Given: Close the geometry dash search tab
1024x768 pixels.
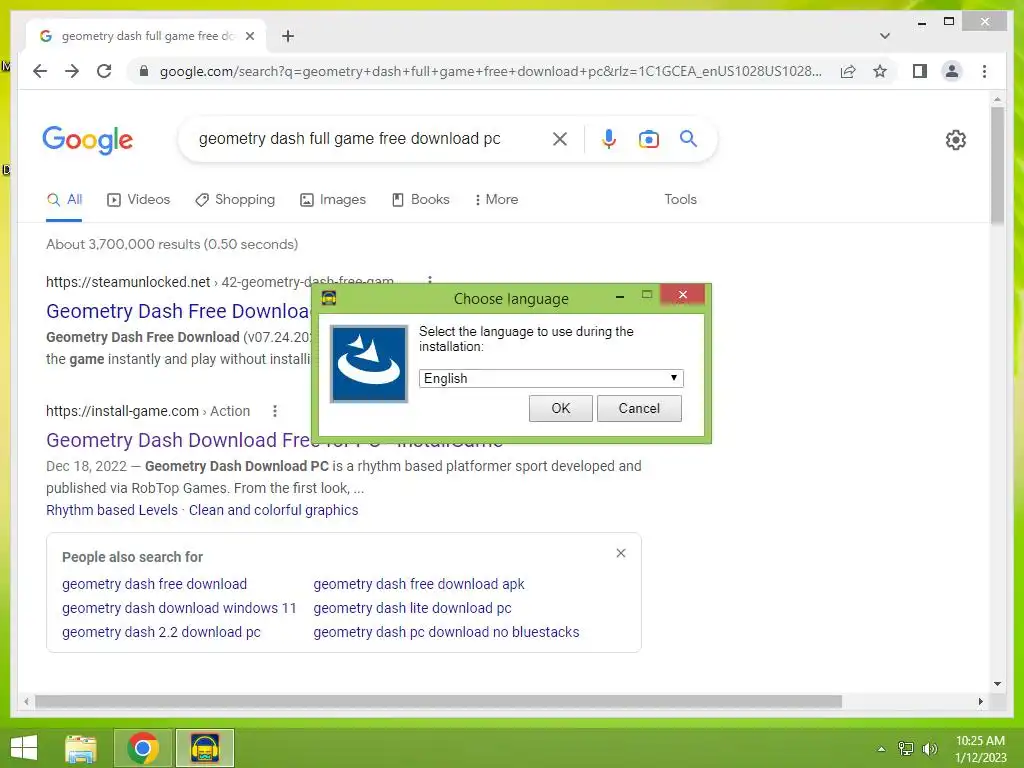Looking at the screenshot, I should tap(249, 36).
